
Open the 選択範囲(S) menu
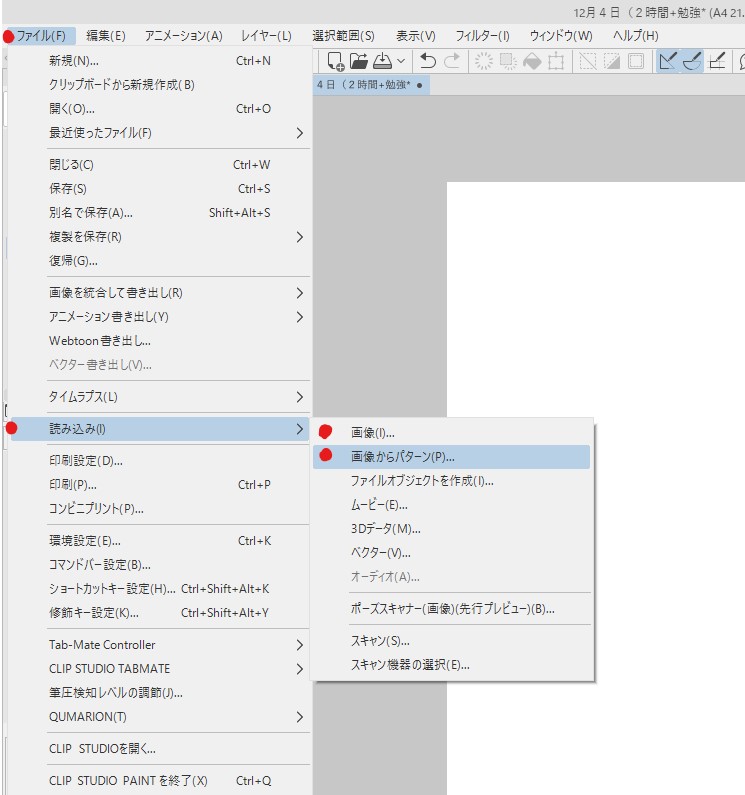(343, 36)
